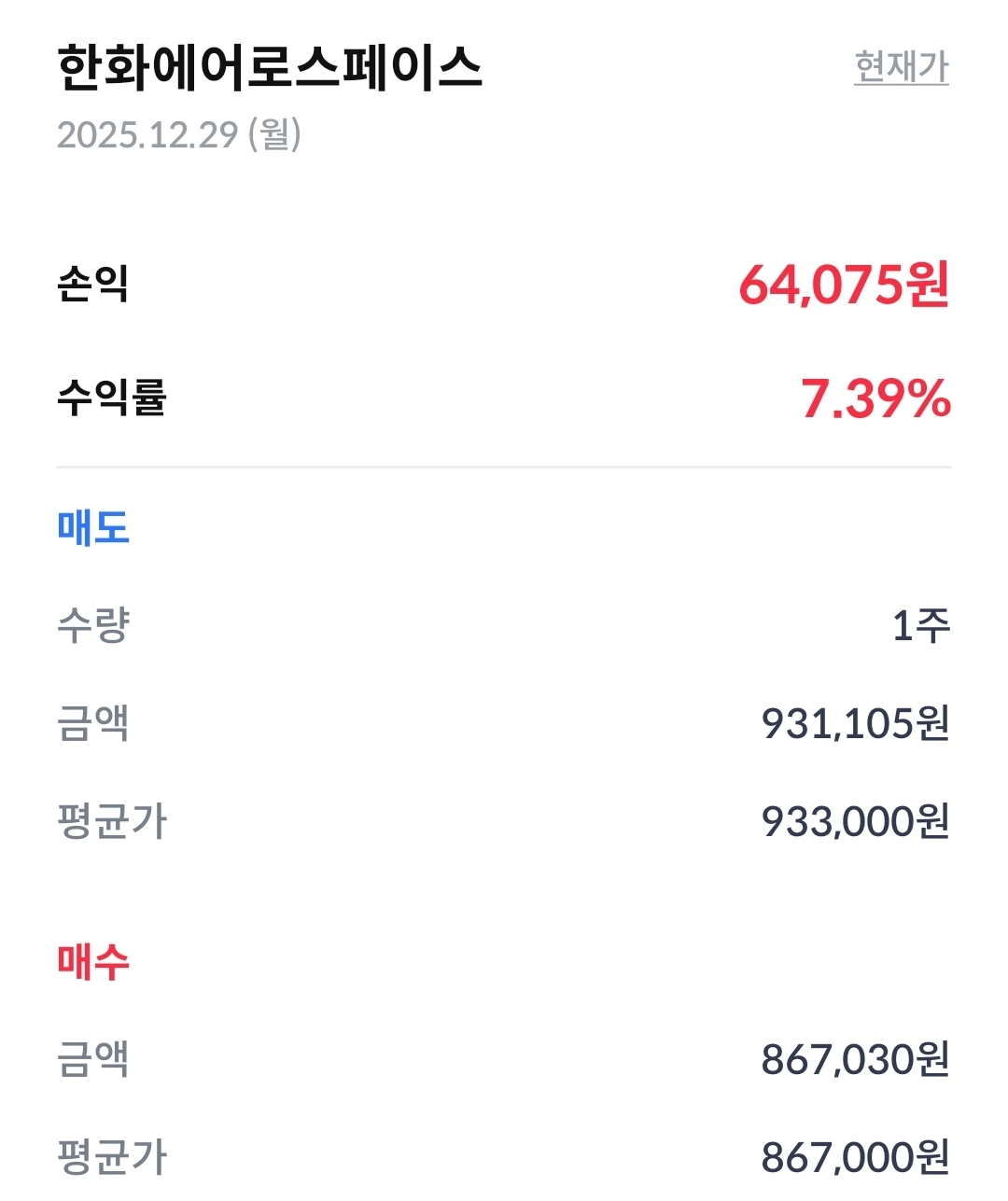Tap the 867,000원 buy average price
The height and width of the screenshot is (1201, 1008).
click(855, 1157)
